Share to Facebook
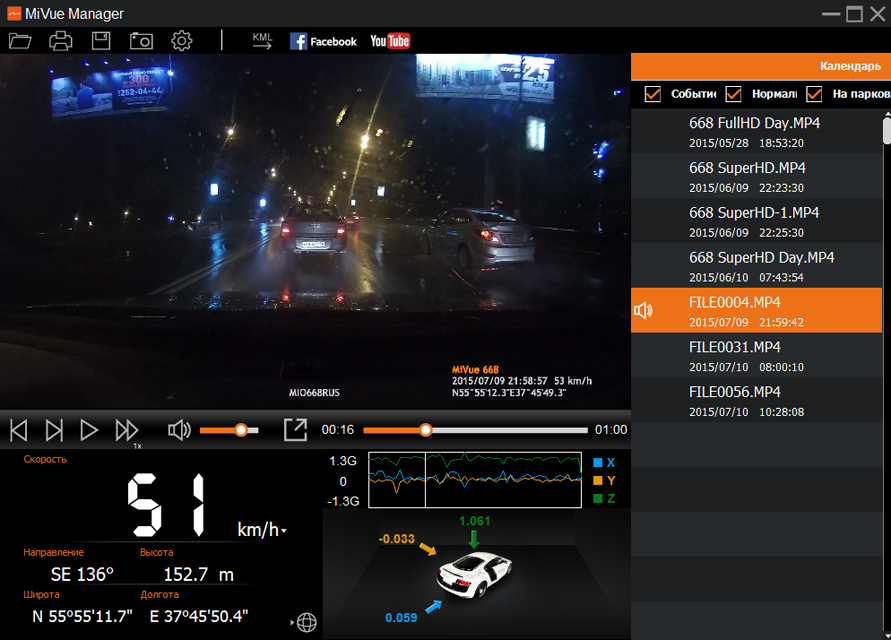The height and width of the screenshot is (640, 891). tap(323, 41)
